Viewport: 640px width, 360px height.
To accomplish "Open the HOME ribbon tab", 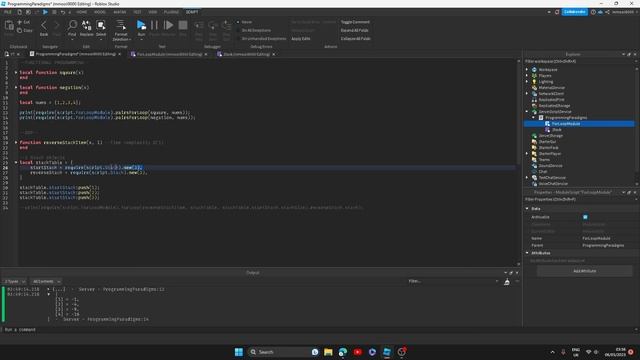I will coord(82,12).
